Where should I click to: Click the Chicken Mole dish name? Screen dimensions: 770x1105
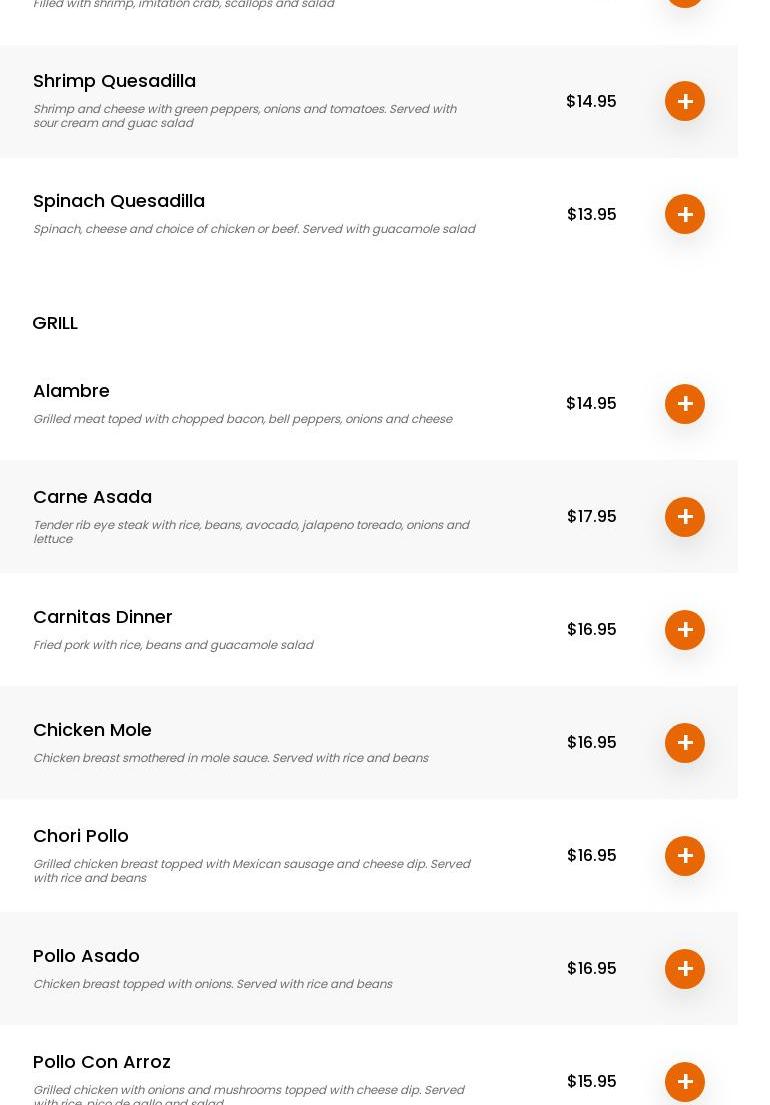point(92,730)
